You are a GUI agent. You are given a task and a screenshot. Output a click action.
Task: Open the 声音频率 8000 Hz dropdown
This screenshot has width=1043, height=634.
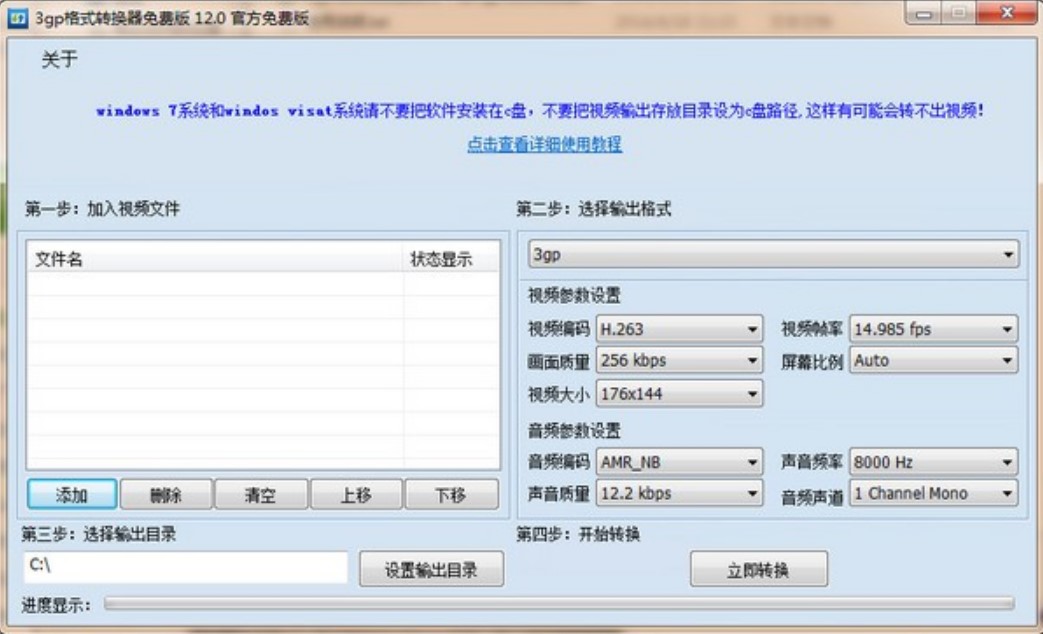coord(933,462)
